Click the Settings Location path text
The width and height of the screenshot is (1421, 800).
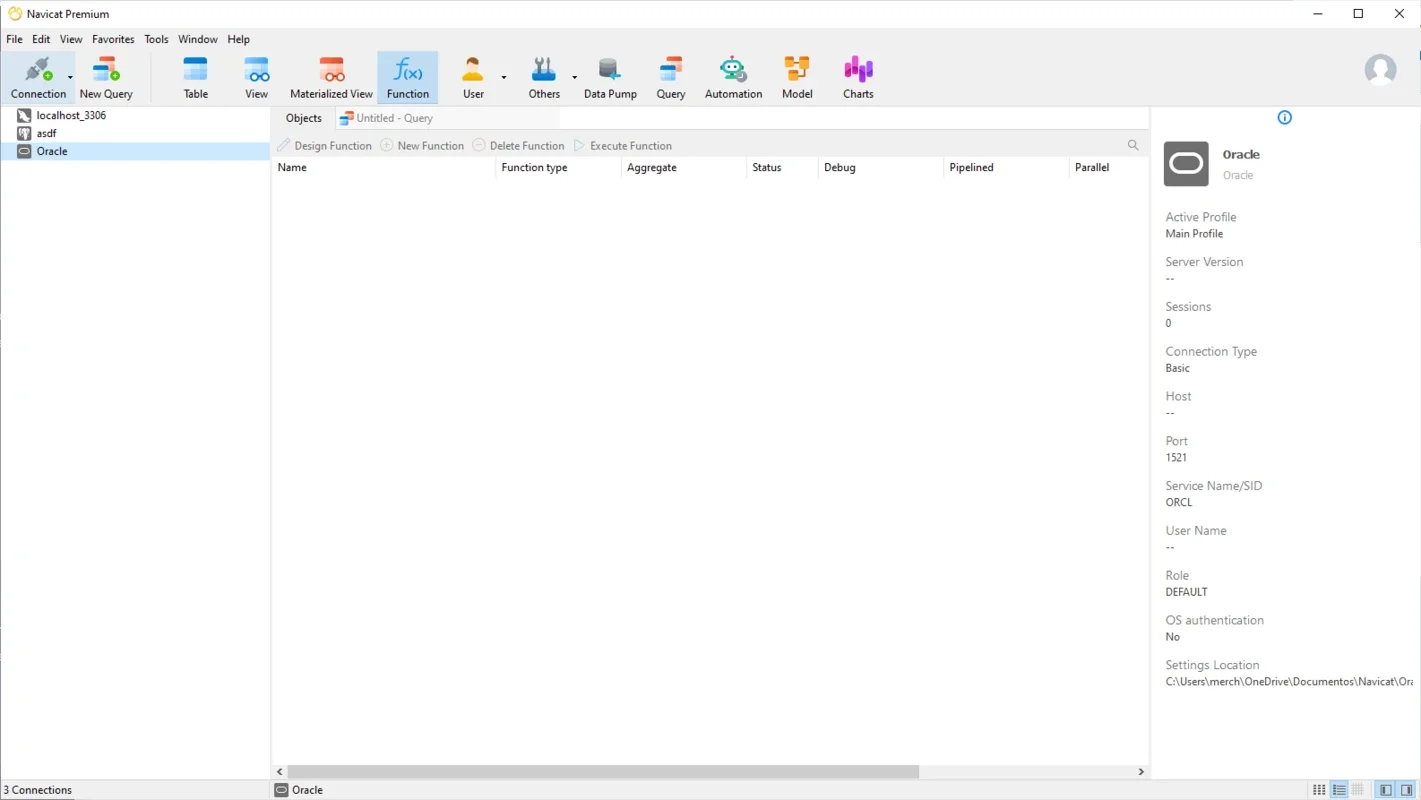[x=1289, y=681]
